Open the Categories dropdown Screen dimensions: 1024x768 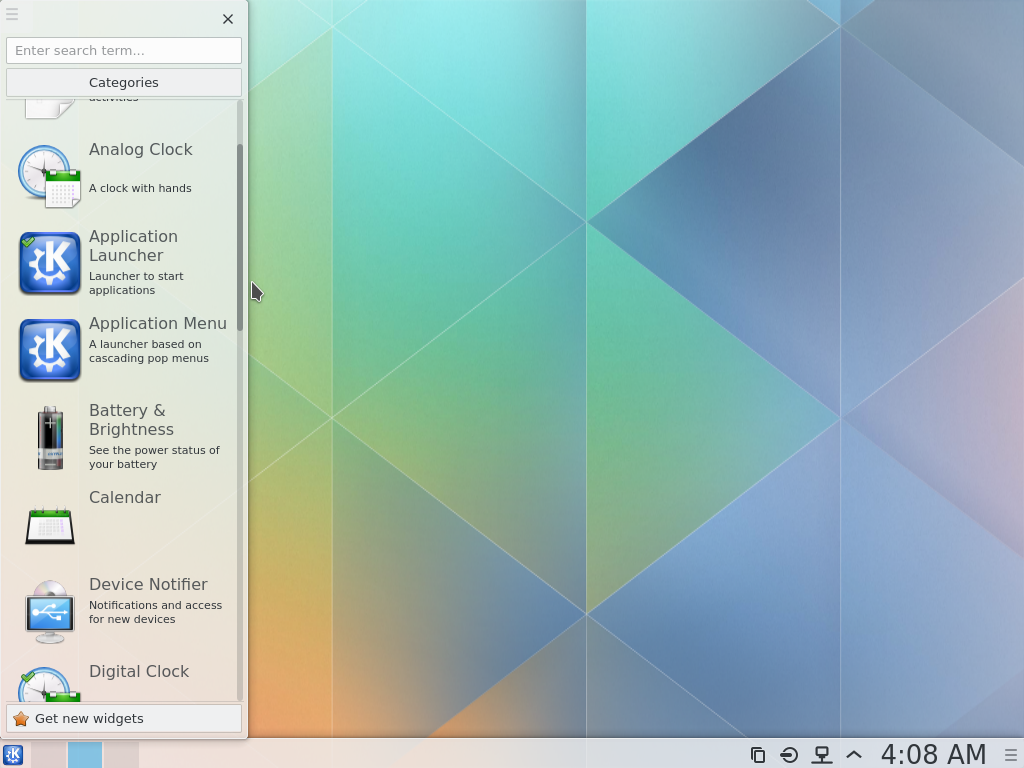124,83
